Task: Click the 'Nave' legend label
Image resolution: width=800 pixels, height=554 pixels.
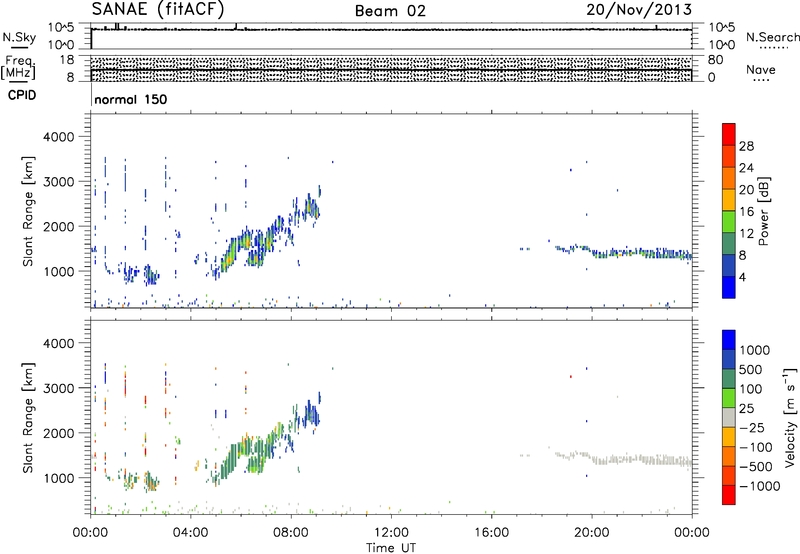Action: (761, 69)
